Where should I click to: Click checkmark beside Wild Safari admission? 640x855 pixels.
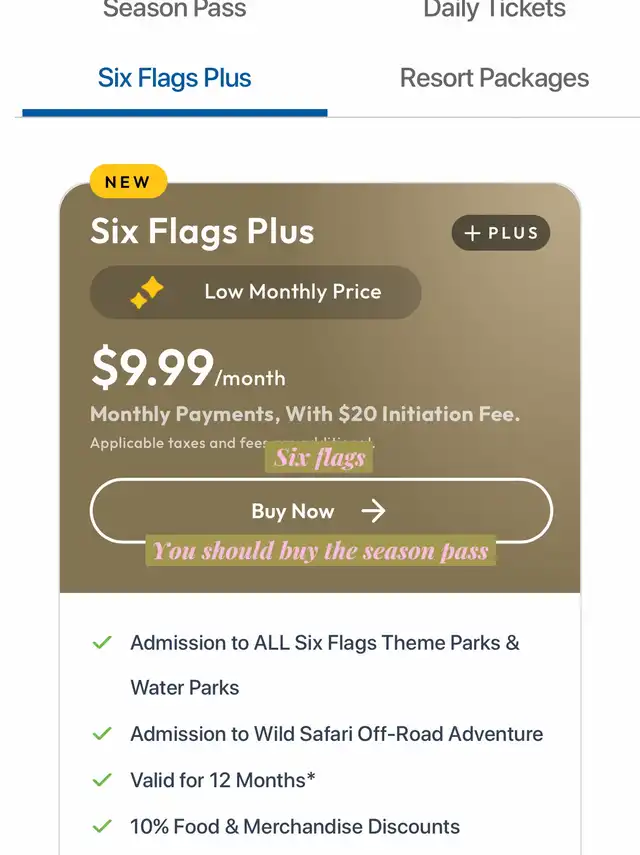(102, 733)
